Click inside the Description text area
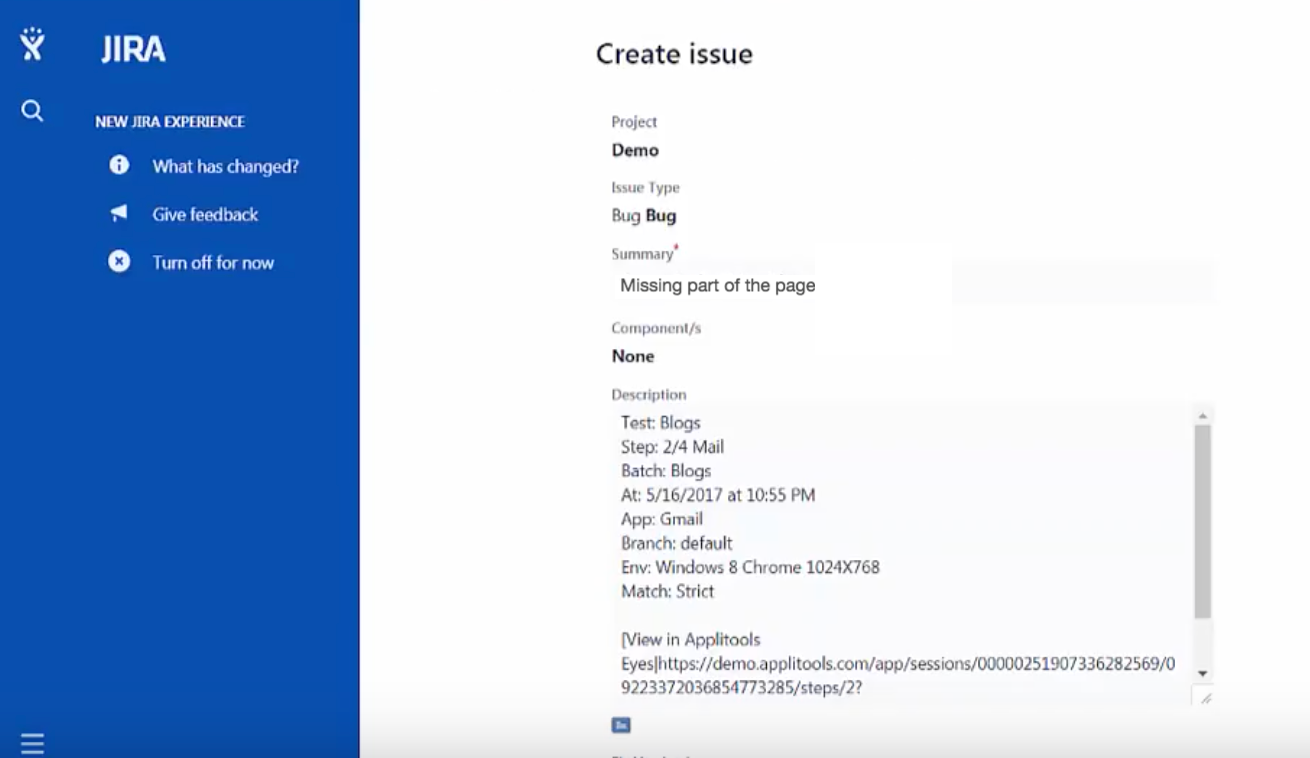1310x758 pixels. (902, 555)
